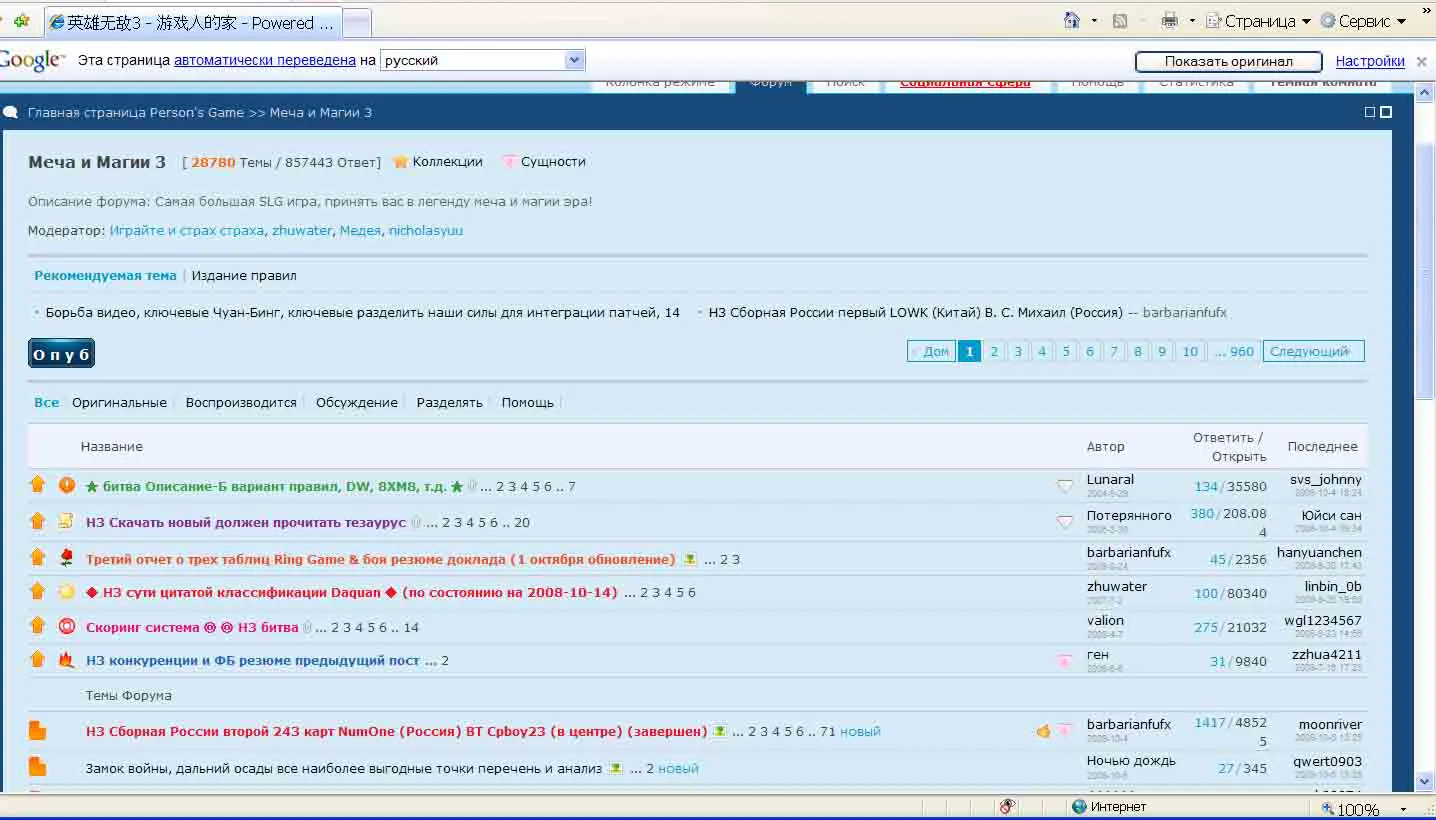Image resolution: width=1436 pixels, height=820 pixels.
Task: Toggle the small outlined square in breadcrumb bar
Action: (x=1369, y=112)
